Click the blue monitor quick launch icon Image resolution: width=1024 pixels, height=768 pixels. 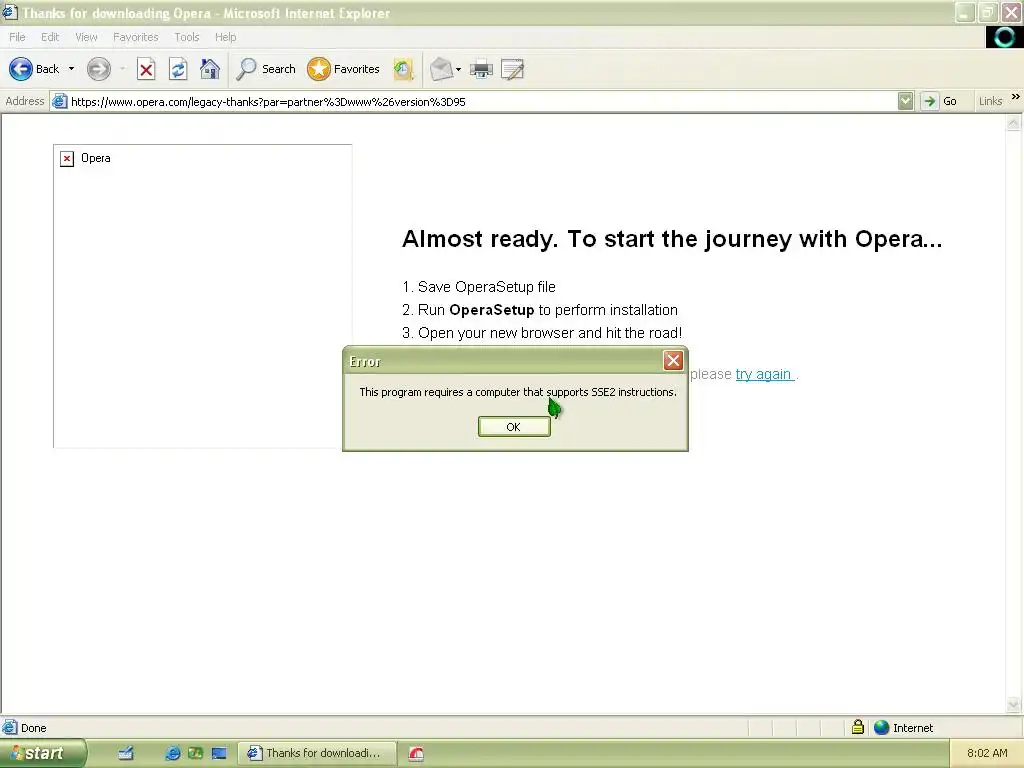(x=219, y=753)
